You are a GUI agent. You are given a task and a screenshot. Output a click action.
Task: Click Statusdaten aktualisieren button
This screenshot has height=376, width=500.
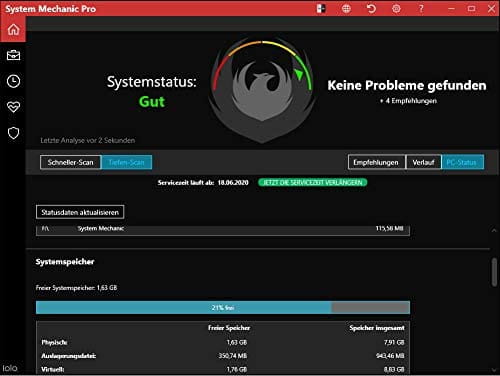click(80, 212)
